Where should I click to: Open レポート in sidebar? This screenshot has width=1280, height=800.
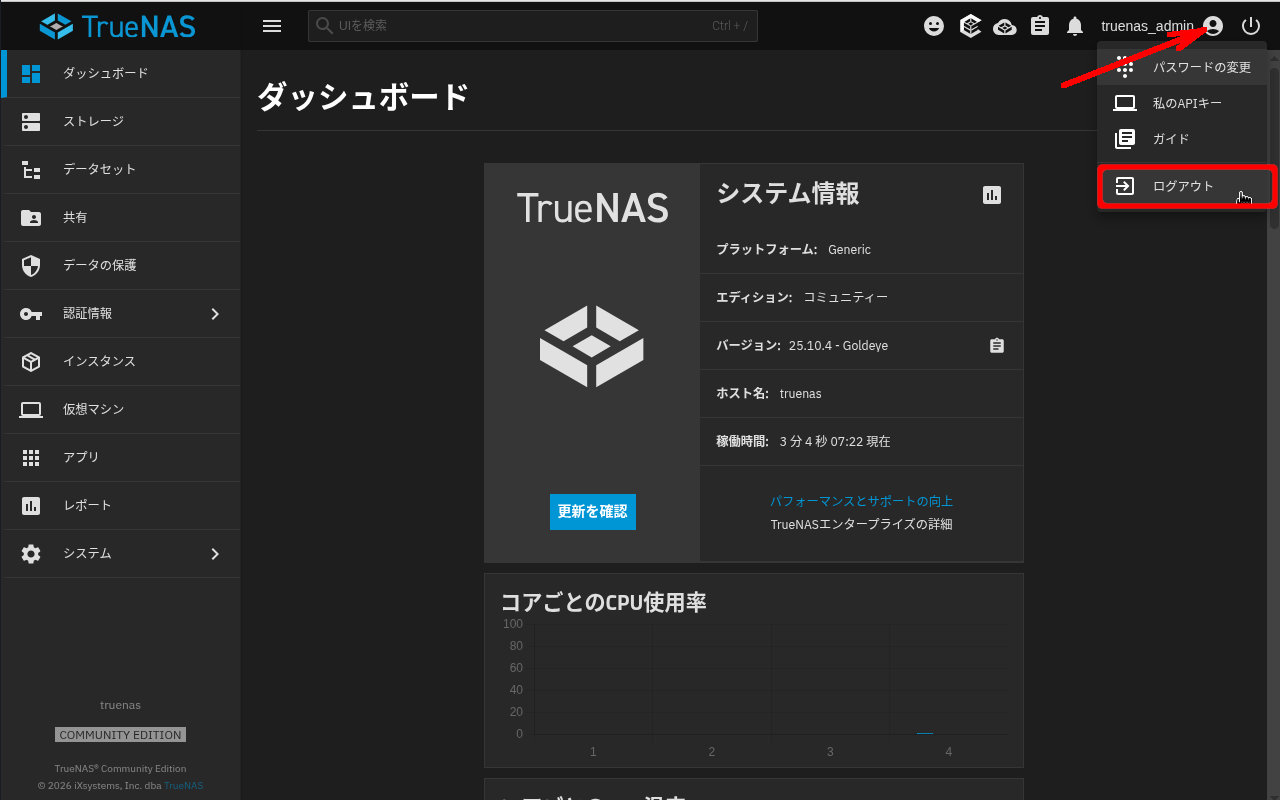click(x=122, y=505)
